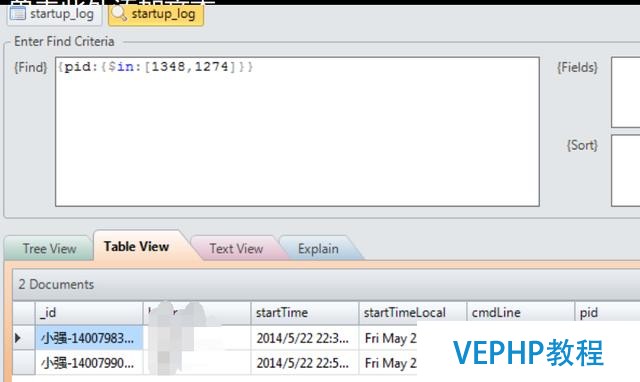640x382 pixels.
Task: Click the table icon on first startup_log tab
Action: click(18, 13)
